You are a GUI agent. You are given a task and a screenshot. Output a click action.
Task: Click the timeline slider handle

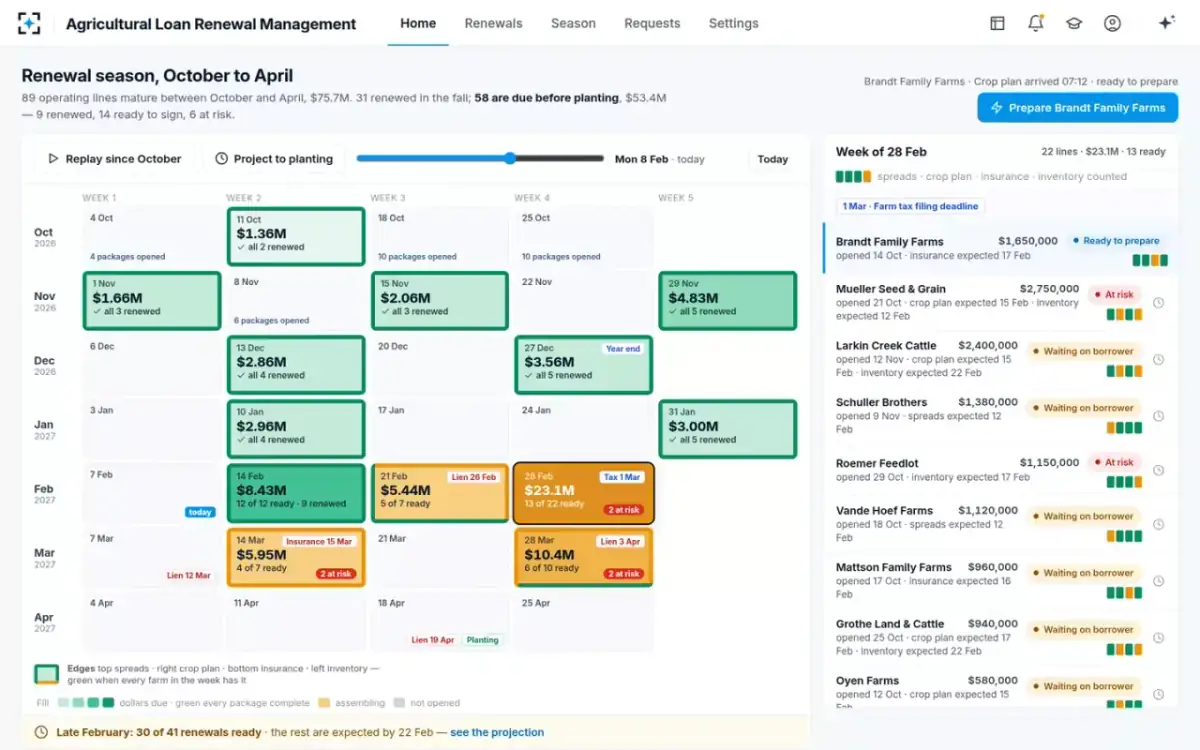[510, 158]
